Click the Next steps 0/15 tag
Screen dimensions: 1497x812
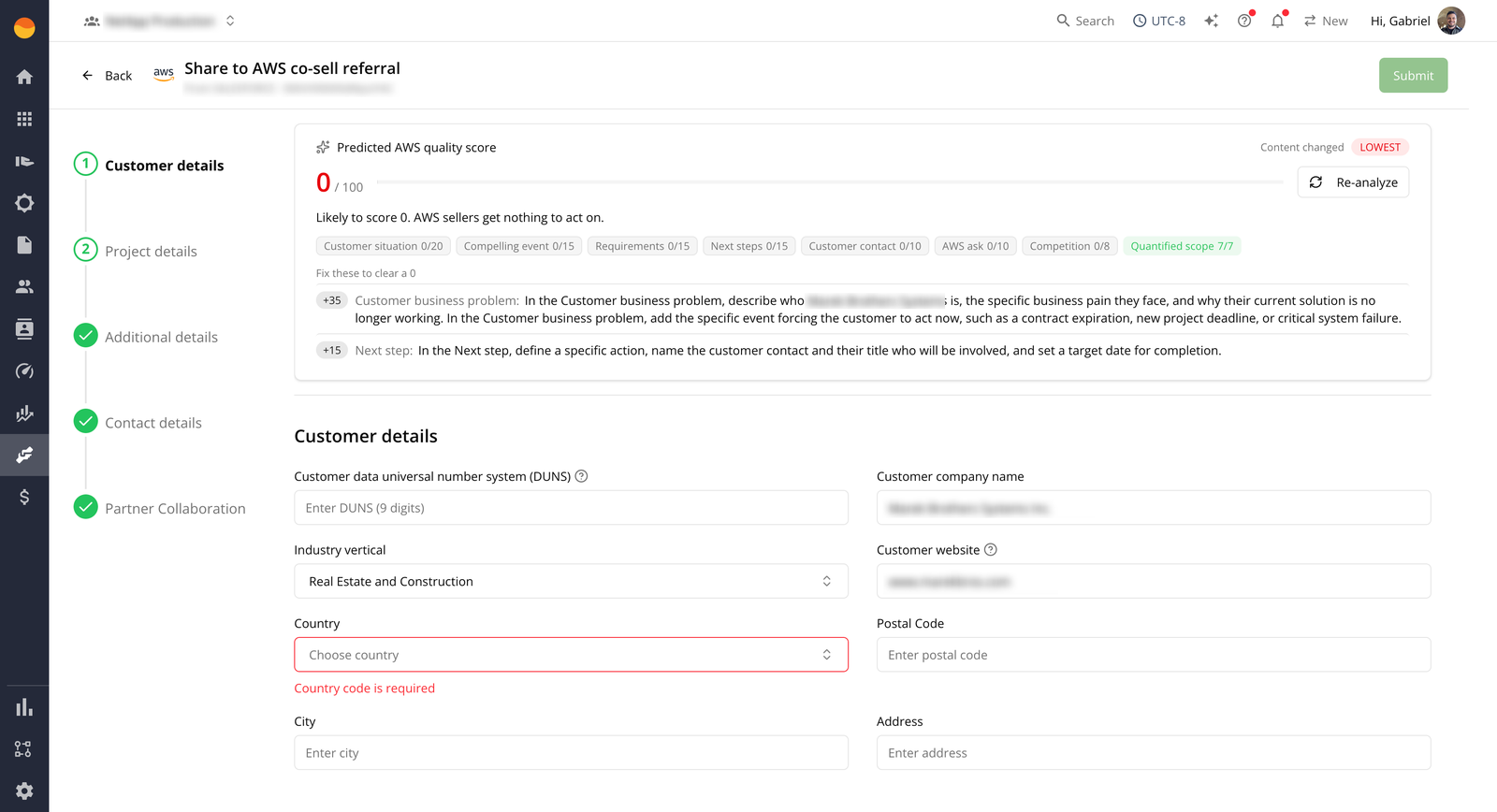(x=749, y=246)
